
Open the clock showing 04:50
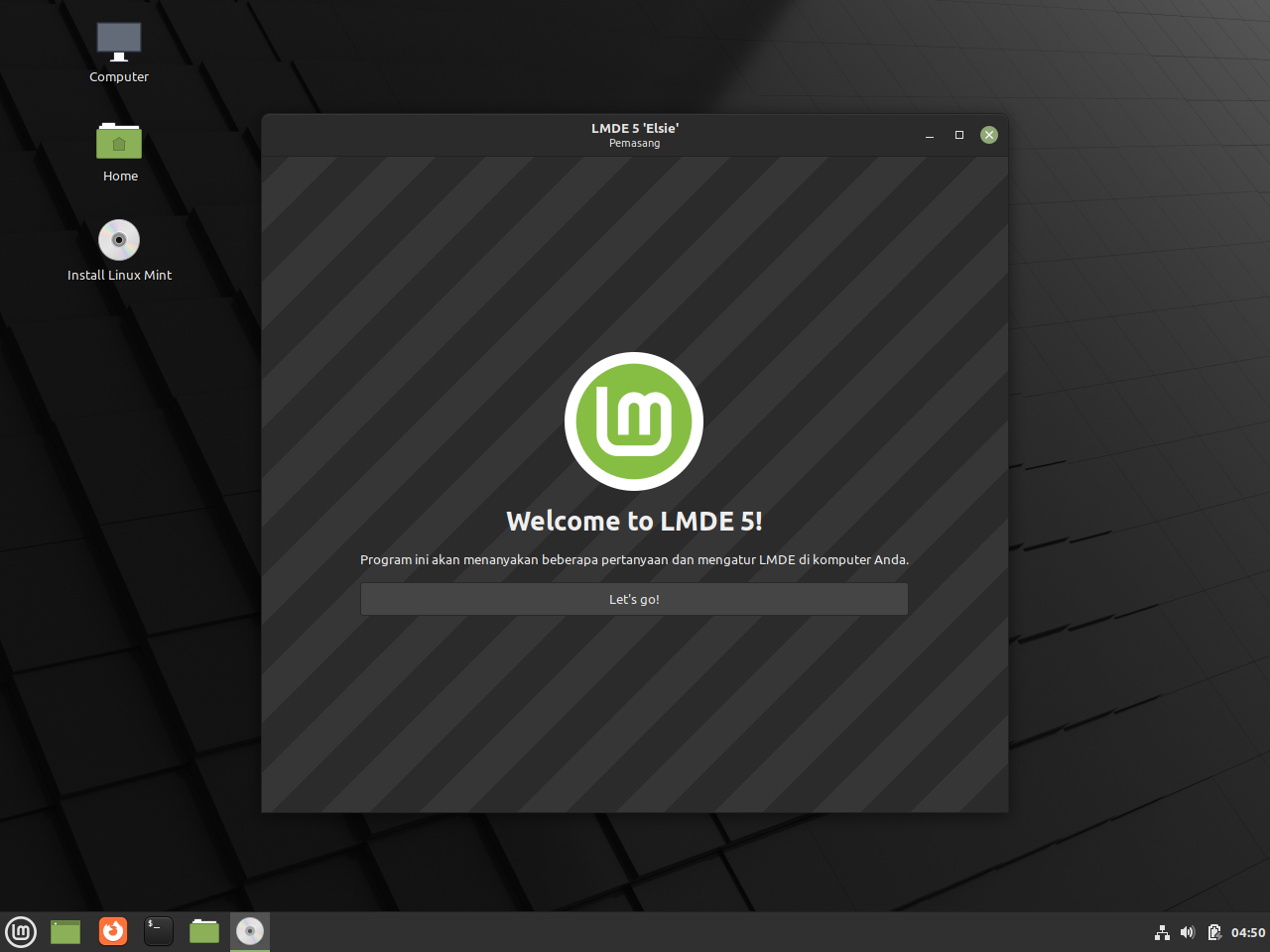(1248, 932)
